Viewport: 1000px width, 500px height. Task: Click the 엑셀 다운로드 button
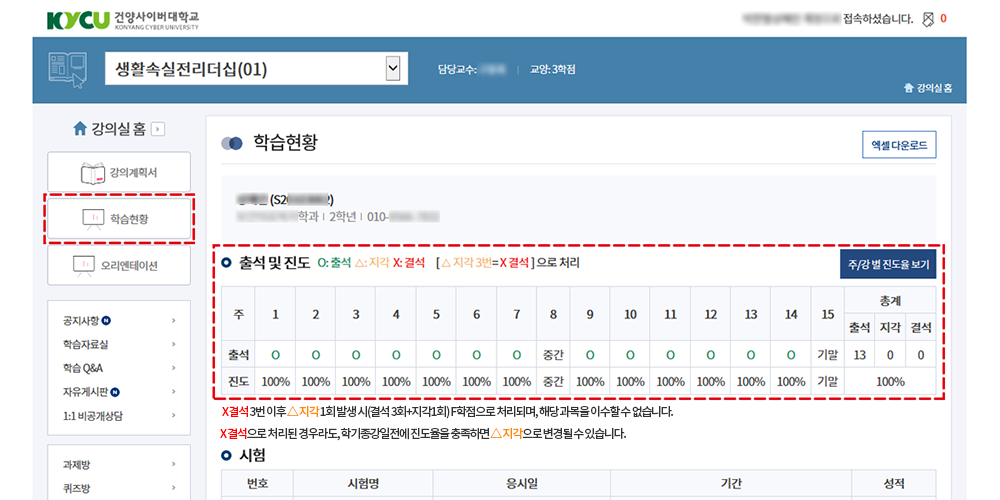click(898, 145)
